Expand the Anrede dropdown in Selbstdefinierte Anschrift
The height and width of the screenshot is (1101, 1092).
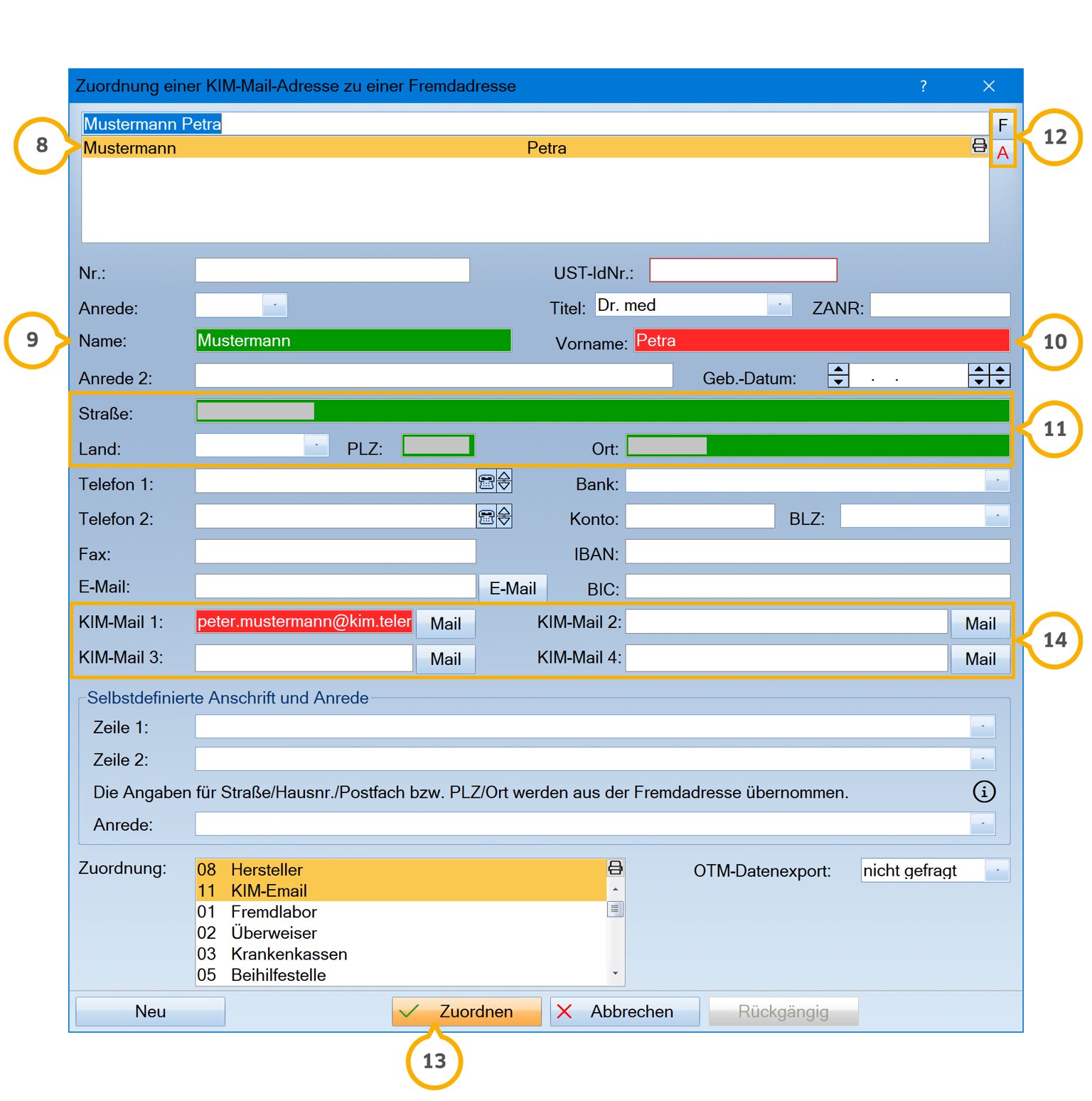pyautogui.click(x=983, y=824)
